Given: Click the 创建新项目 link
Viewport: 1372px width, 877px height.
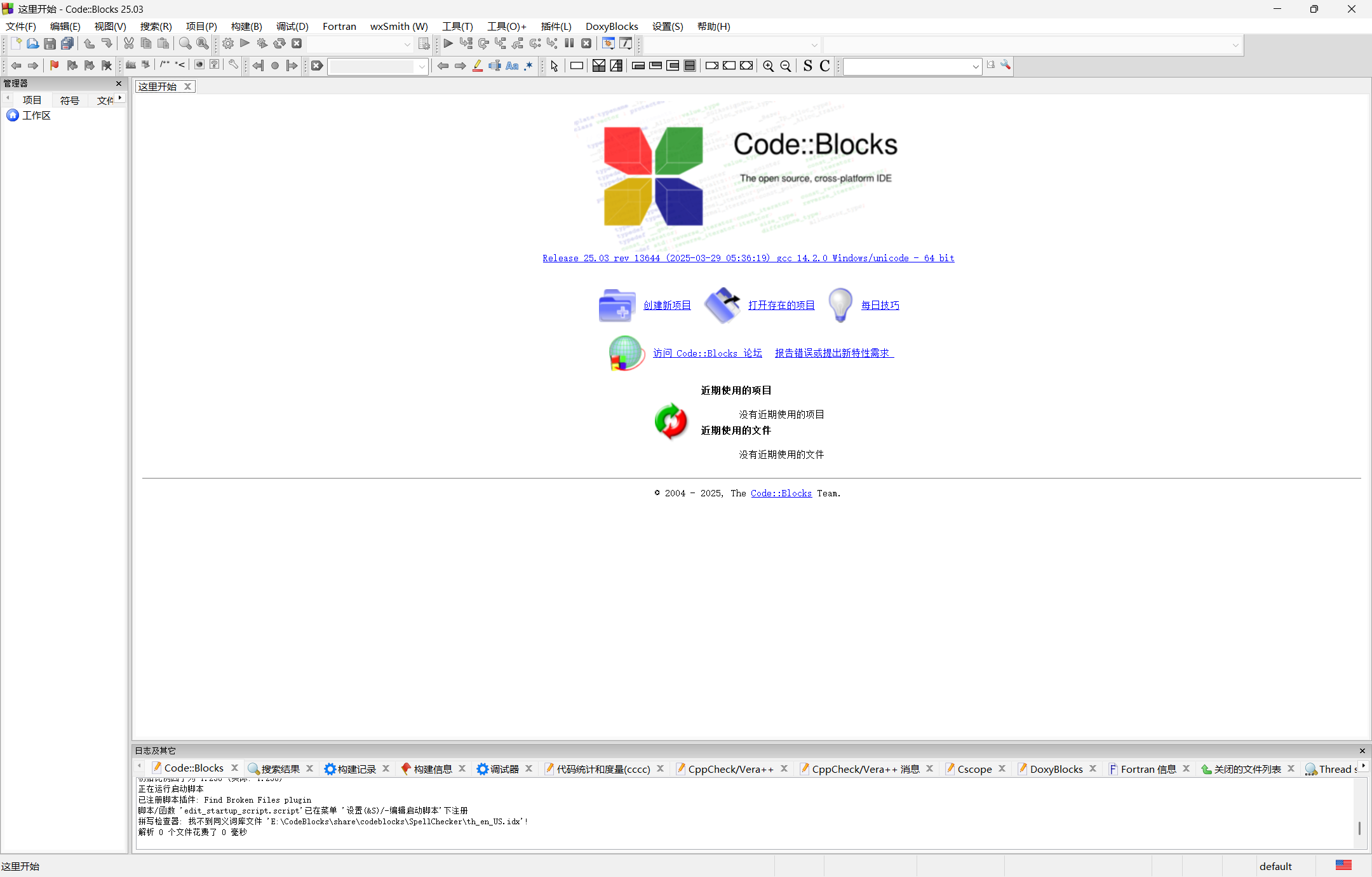Looking at the screenshot, I should tap(667, 305).
